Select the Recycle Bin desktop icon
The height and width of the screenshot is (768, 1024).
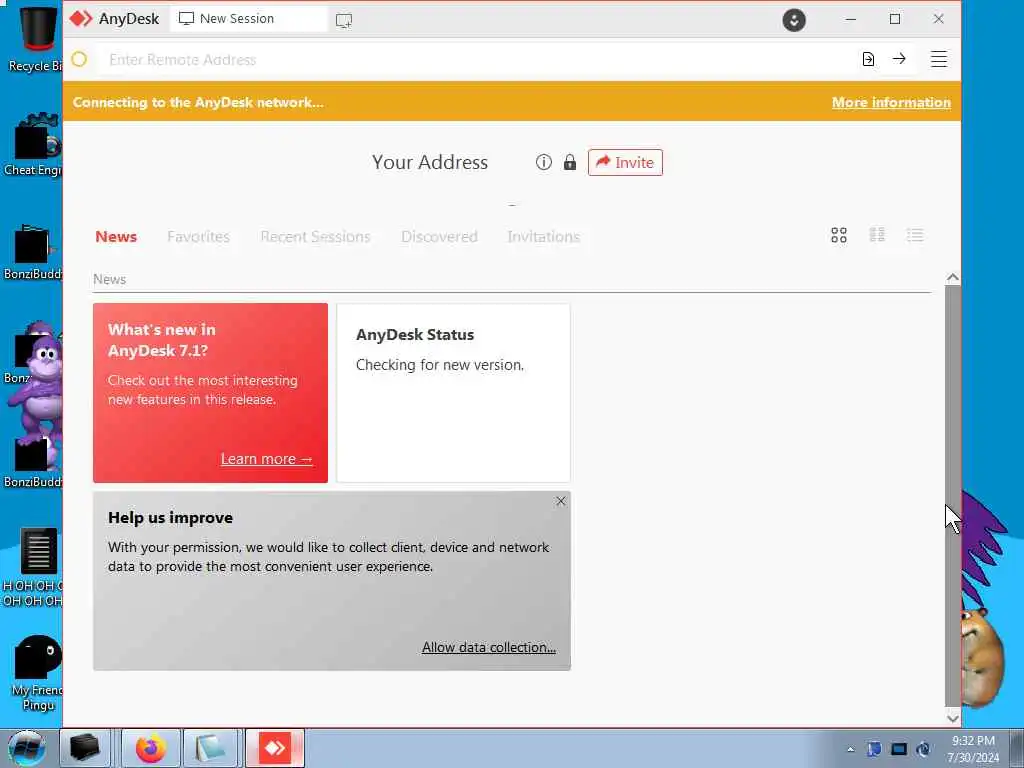click(x=36, y=39)
